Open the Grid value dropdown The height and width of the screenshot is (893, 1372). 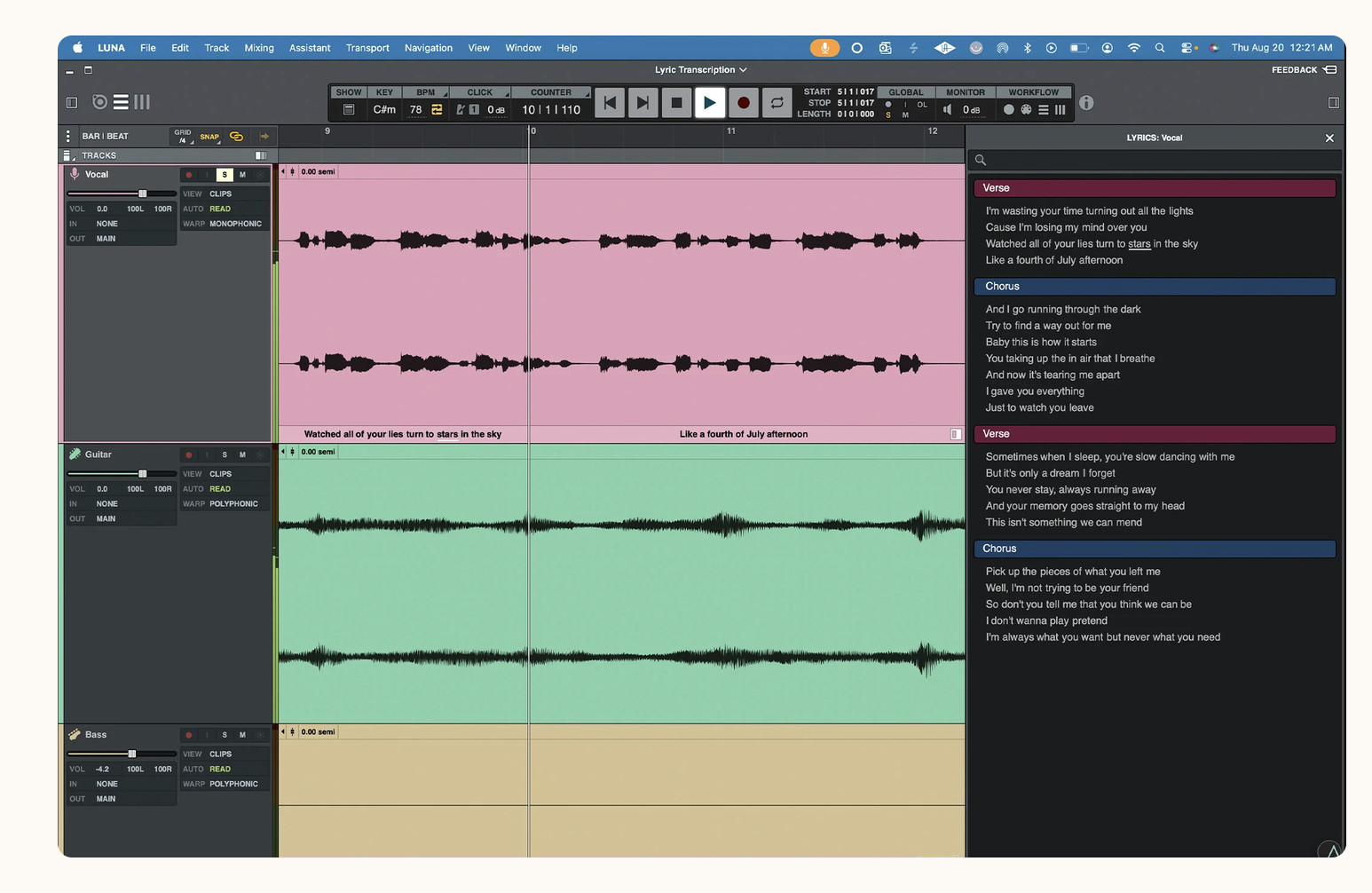click(183, 136)
